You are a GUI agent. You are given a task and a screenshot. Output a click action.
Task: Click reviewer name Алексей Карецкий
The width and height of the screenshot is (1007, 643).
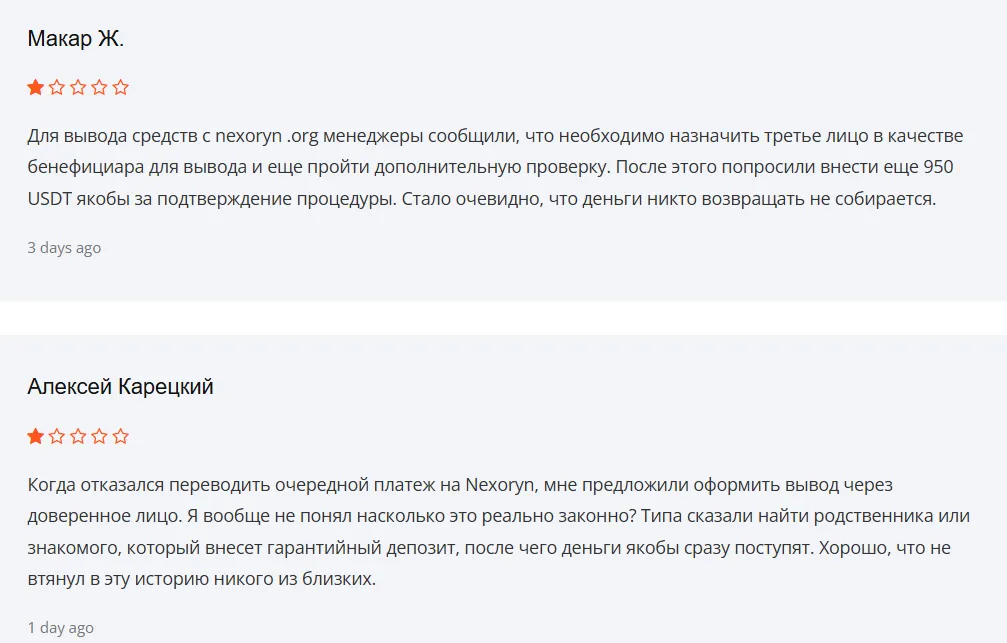(x=120, y=387)
